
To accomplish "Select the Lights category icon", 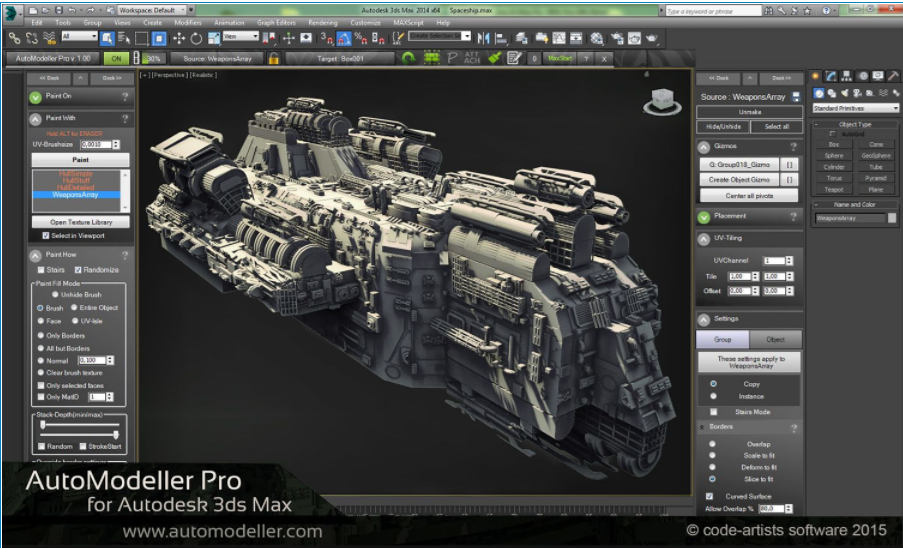I will pos(845,93).
